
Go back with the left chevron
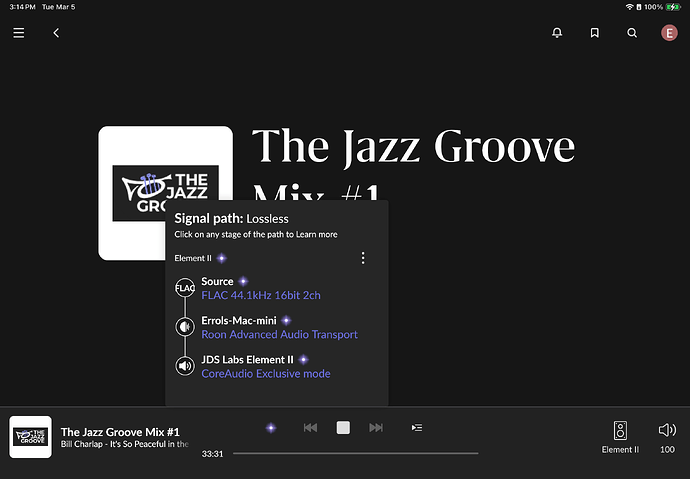click(x=56, y=33)
